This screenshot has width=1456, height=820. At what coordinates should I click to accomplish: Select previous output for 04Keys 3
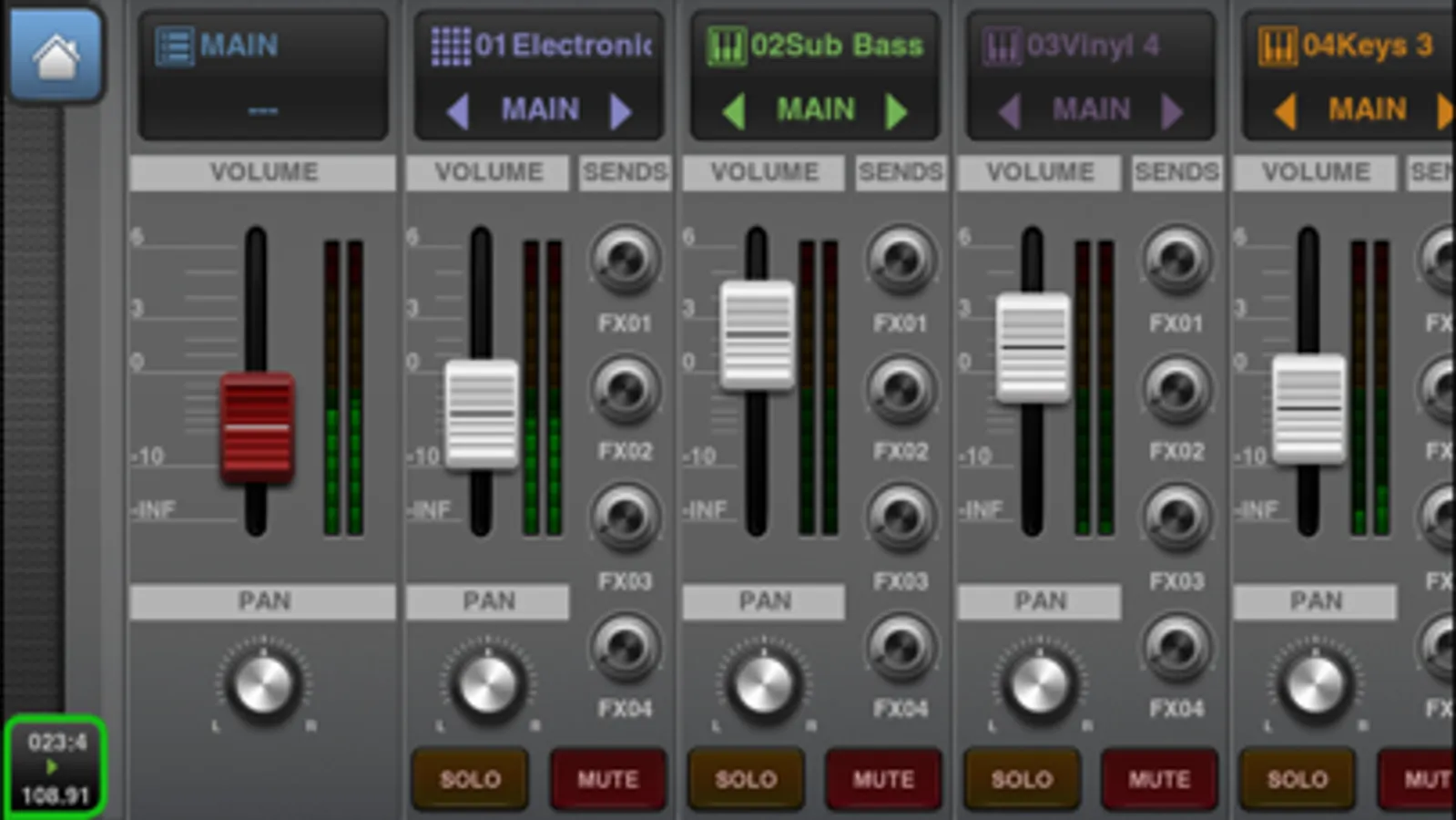pyautogui.click(x=1286, y=111)
